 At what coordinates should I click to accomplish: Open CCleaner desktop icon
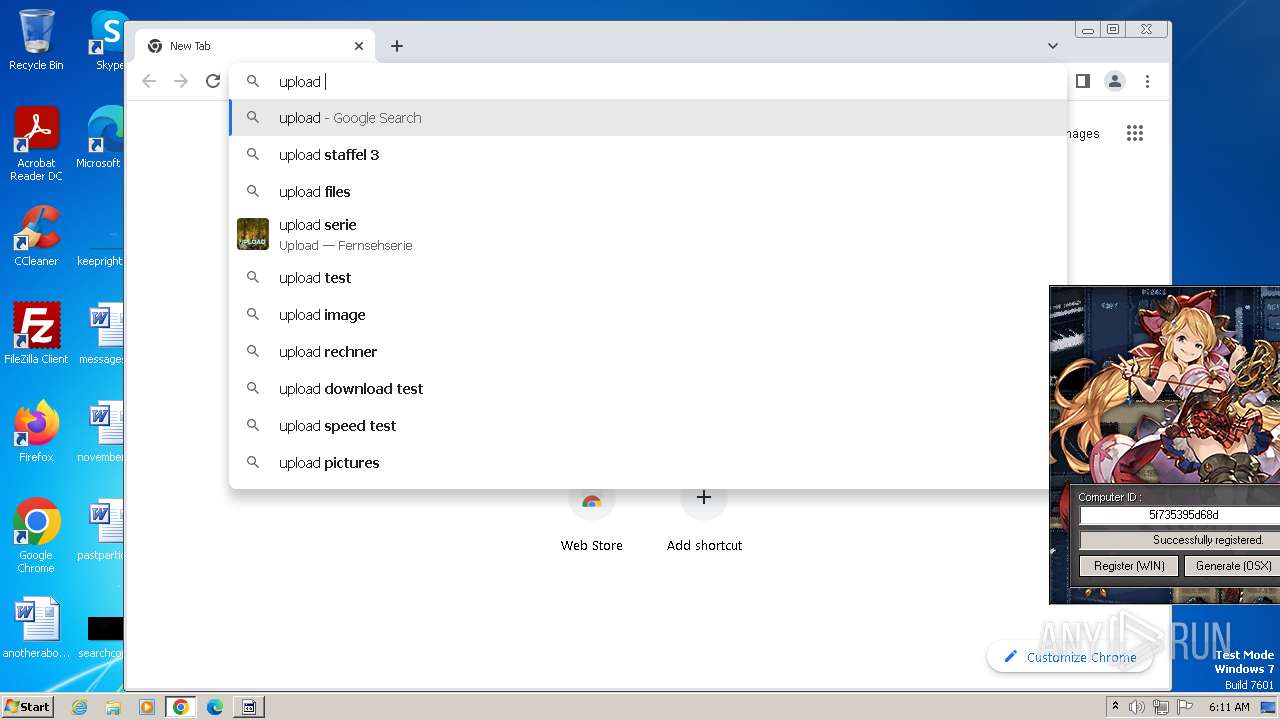click(x=36, y=236)
